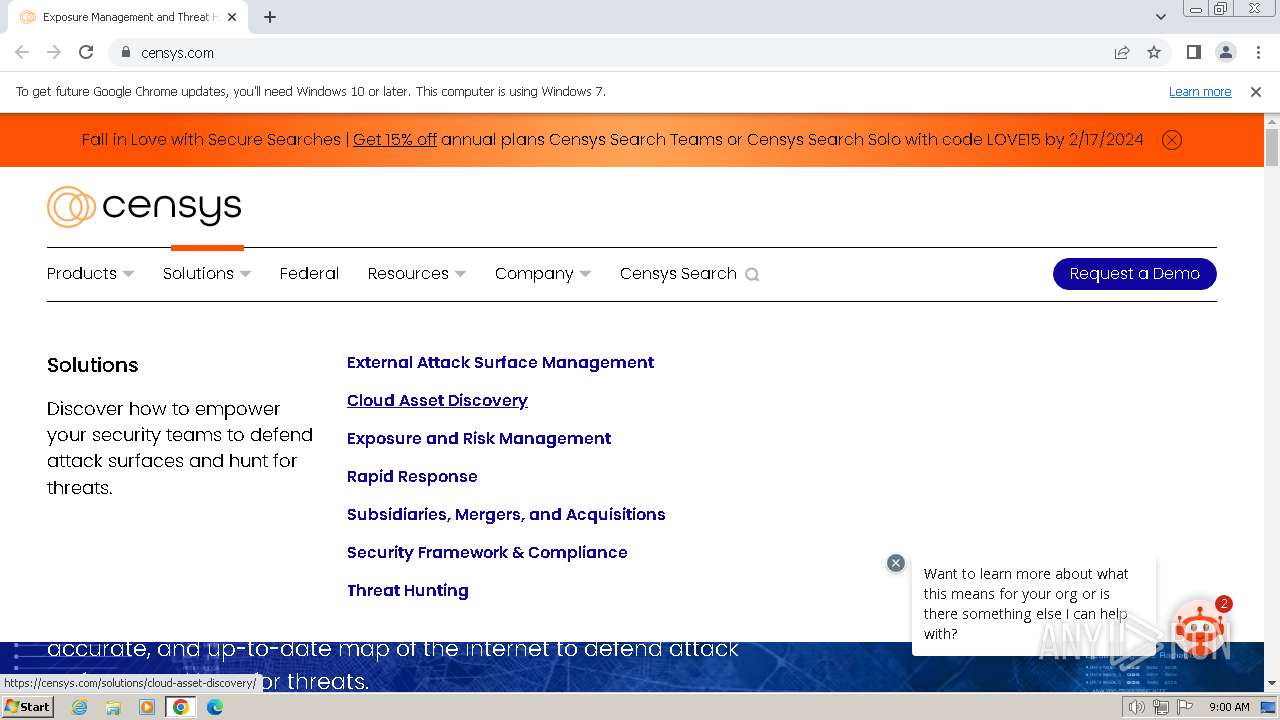Click the Censys logo
The width and height of the screenshot is (1280, 720).
click(144, 207)
